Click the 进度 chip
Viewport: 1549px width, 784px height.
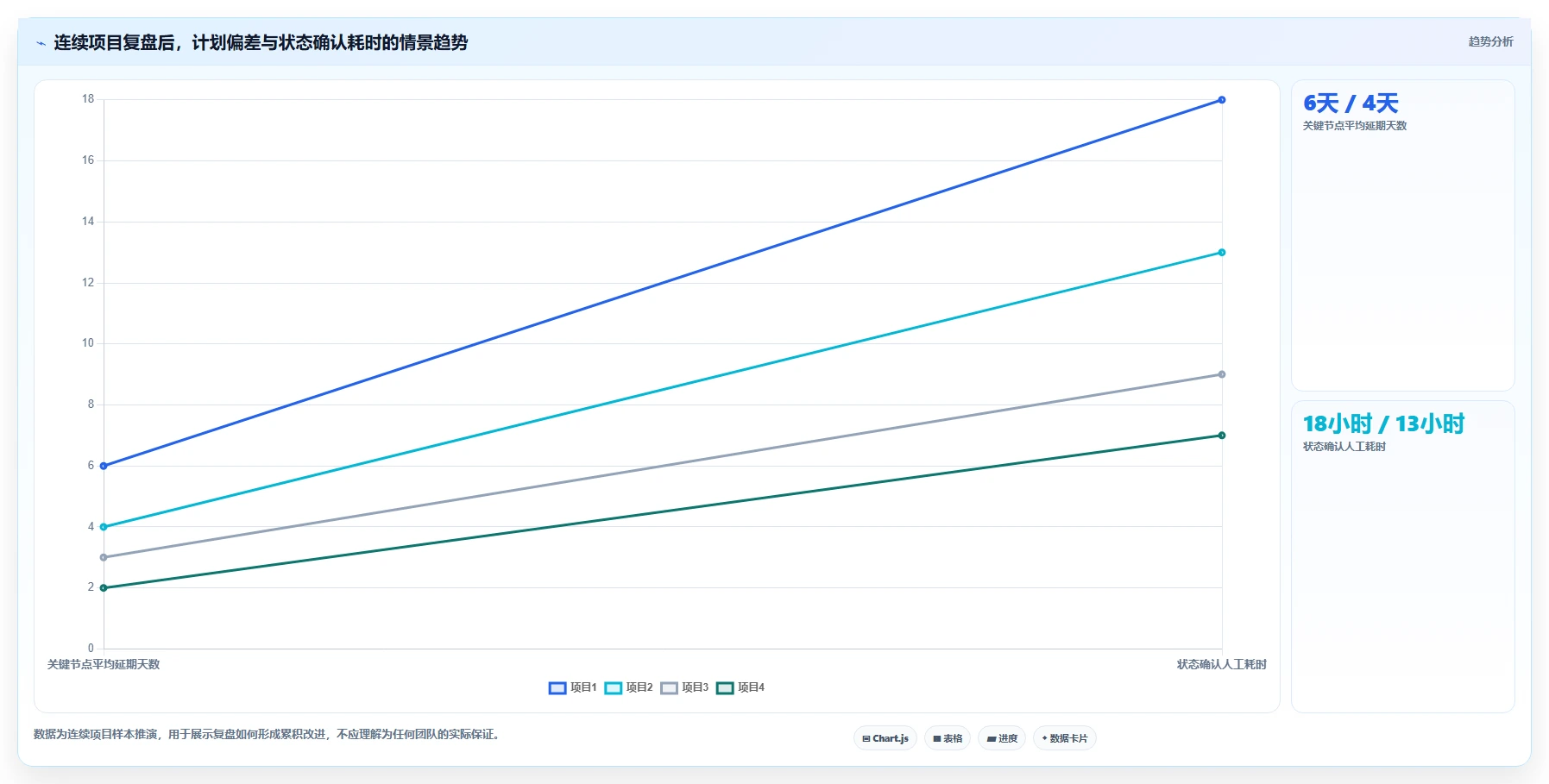point(1002,738)
